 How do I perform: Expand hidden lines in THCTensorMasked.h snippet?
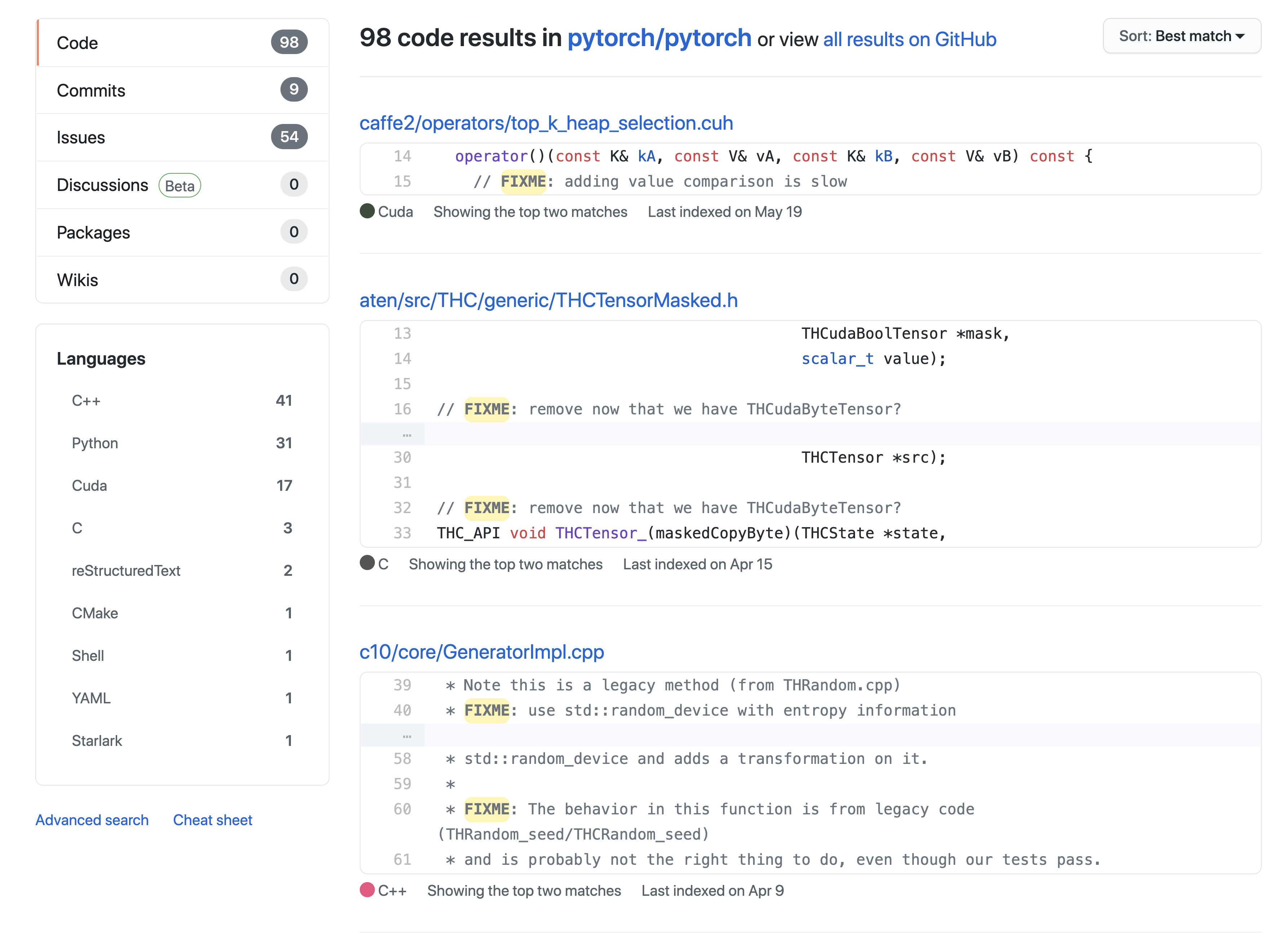click(407, 434)
